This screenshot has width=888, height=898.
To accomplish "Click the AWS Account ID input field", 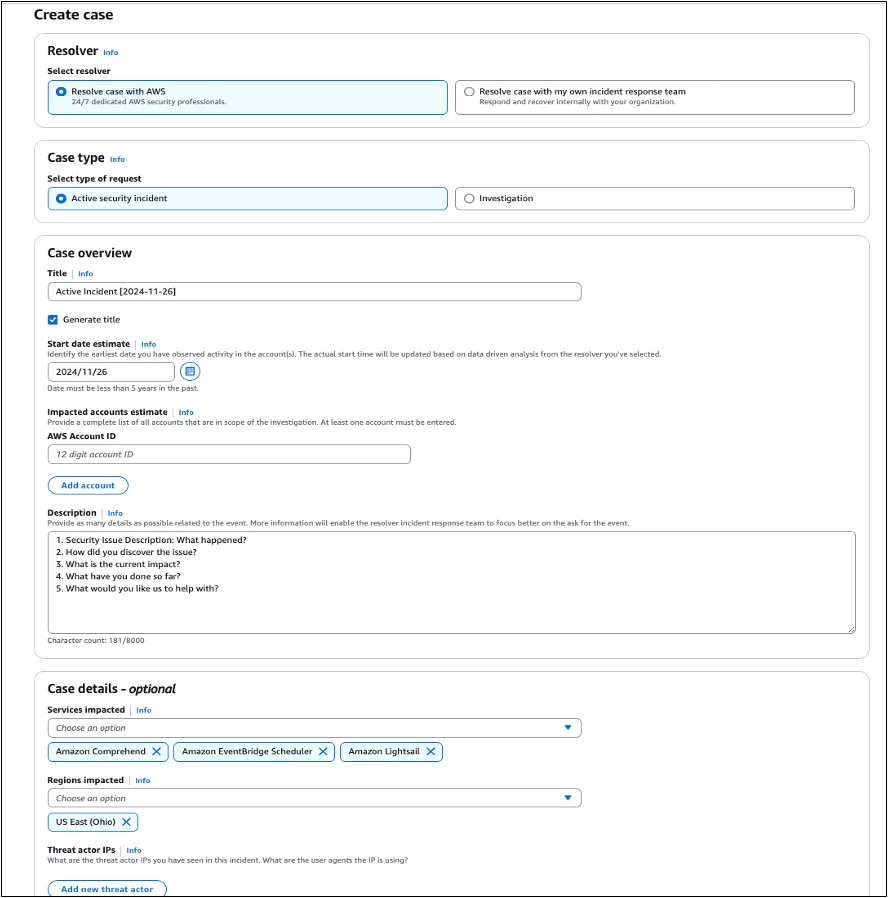I will pyautogui.click(x=228, y=454).
